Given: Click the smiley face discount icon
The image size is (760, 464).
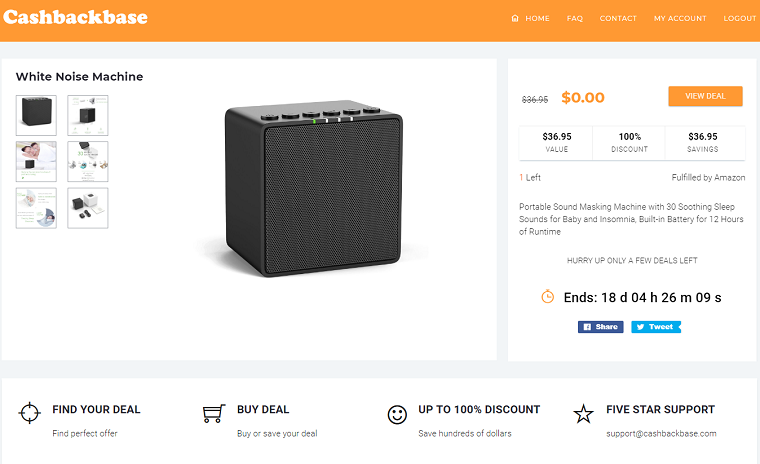Looking at the screenshot, I should coord(397,415).
